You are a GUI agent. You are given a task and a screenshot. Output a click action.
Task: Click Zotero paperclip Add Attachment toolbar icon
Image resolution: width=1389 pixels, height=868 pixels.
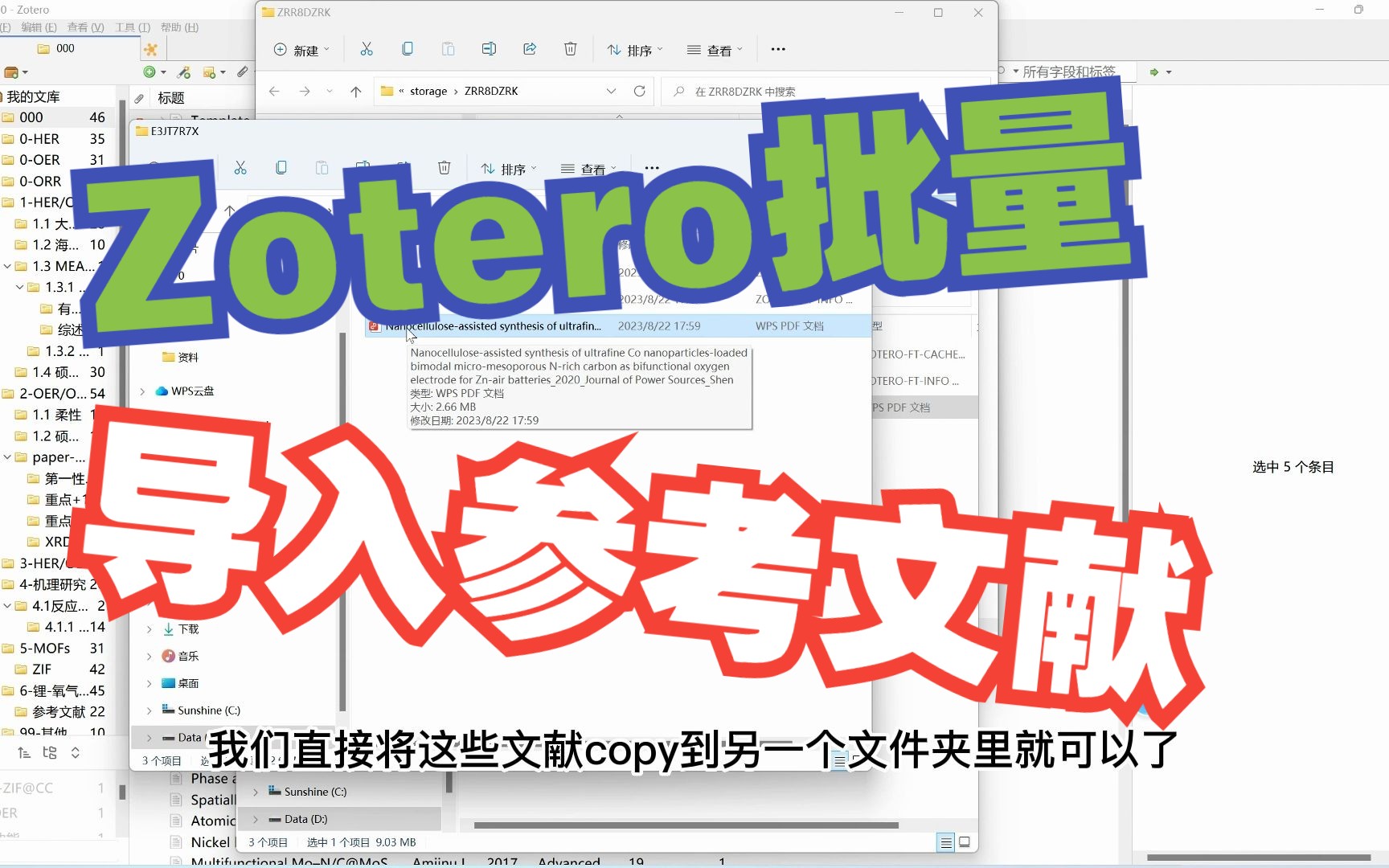(243, 72)
